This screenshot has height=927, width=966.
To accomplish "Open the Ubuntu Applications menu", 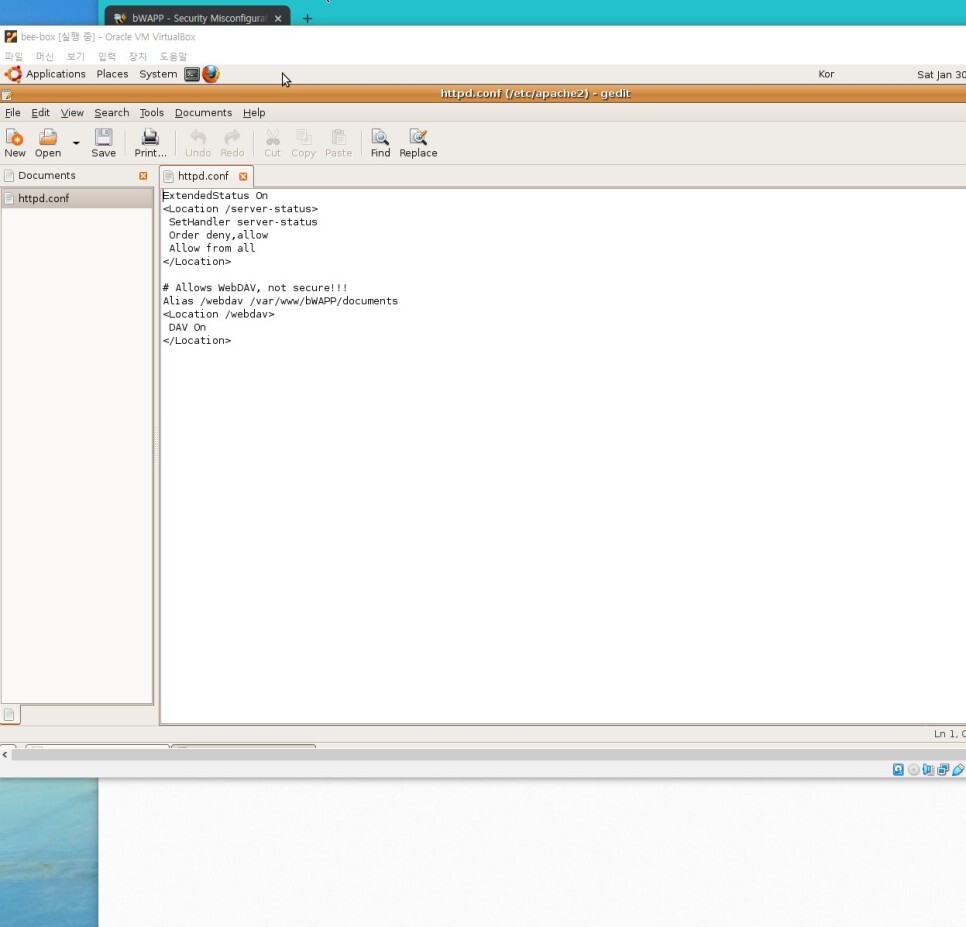I will 55,74.
